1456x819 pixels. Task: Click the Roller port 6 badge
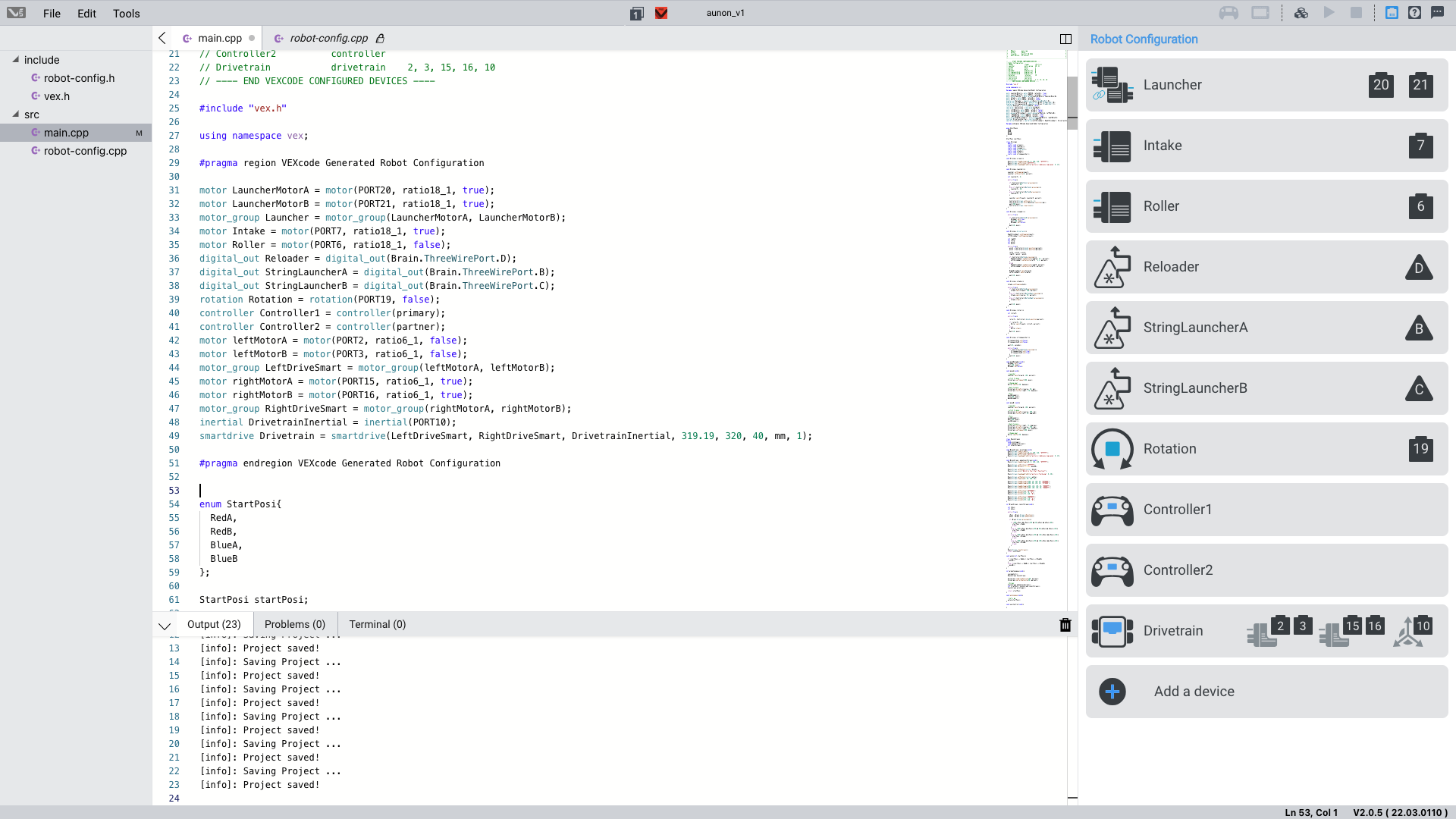pyautogui.click(x=1420, y=206)
